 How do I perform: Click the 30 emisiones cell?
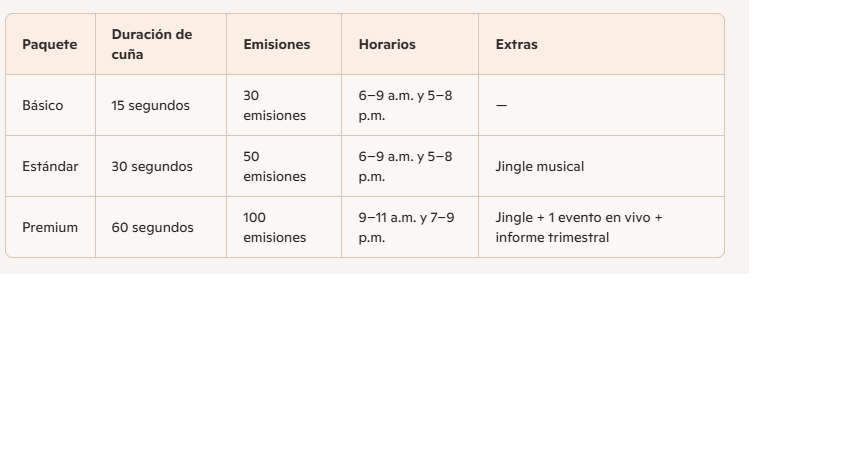(x=274, y=106)
